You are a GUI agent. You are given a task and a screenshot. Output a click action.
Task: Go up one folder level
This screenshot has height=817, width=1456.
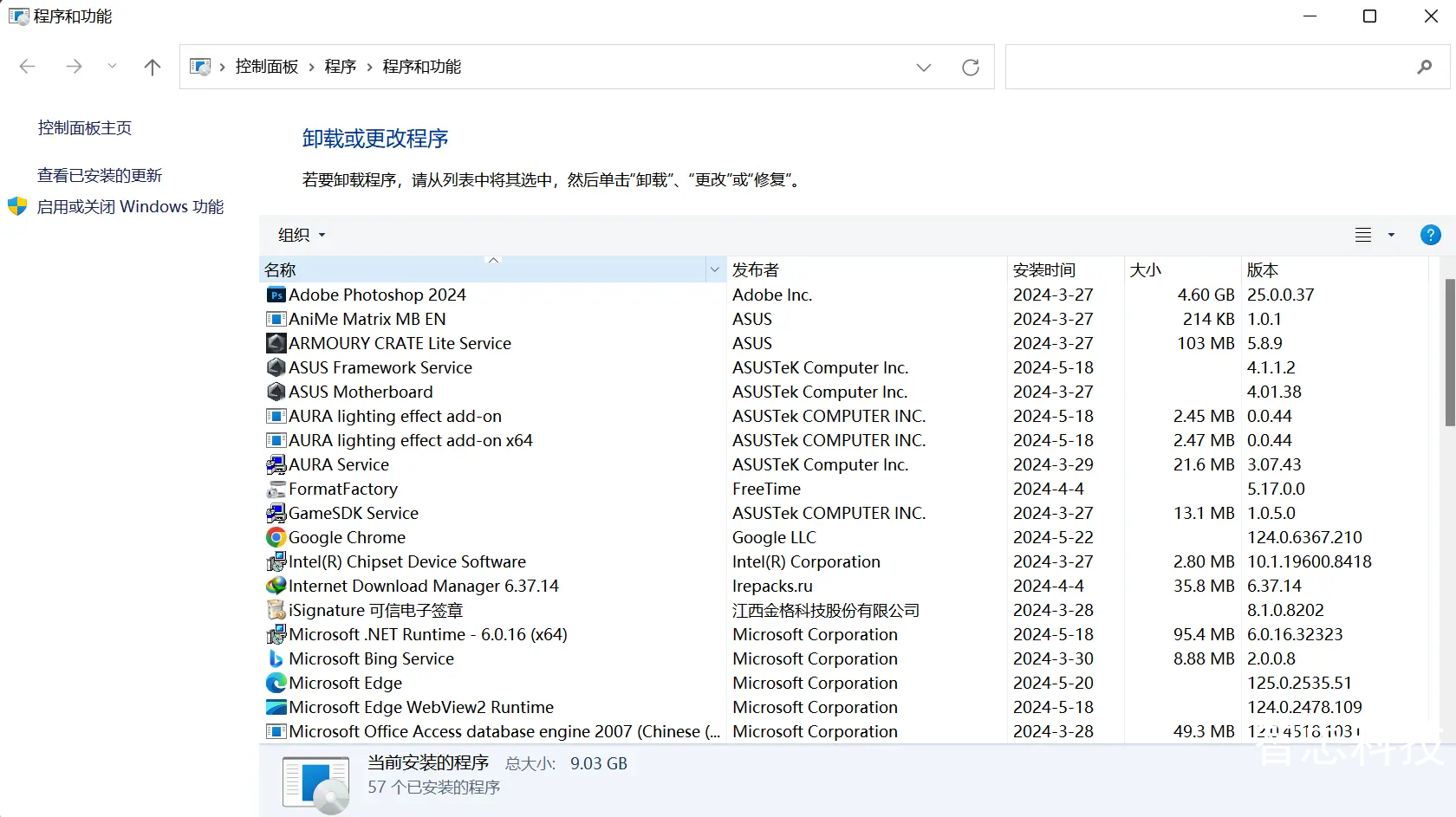(x=153, y=67)
